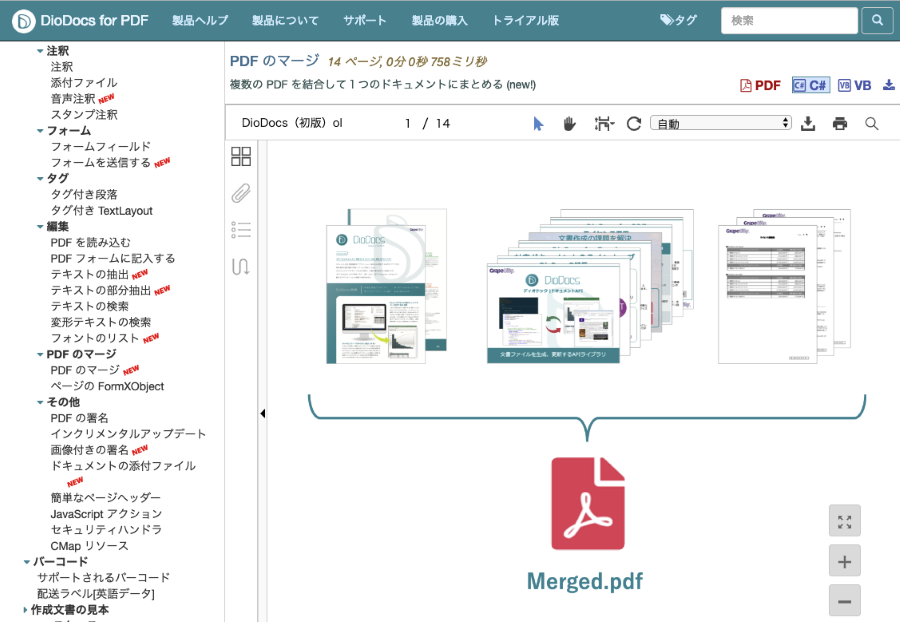Open the snapshot selection tool

tap(604, 123)
